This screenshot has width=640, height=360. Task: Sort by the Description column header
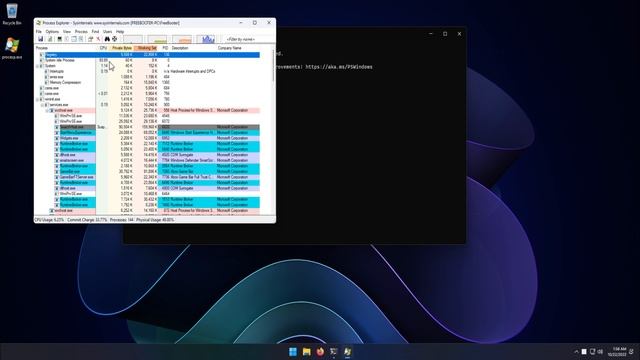click(x=193, y=48)
